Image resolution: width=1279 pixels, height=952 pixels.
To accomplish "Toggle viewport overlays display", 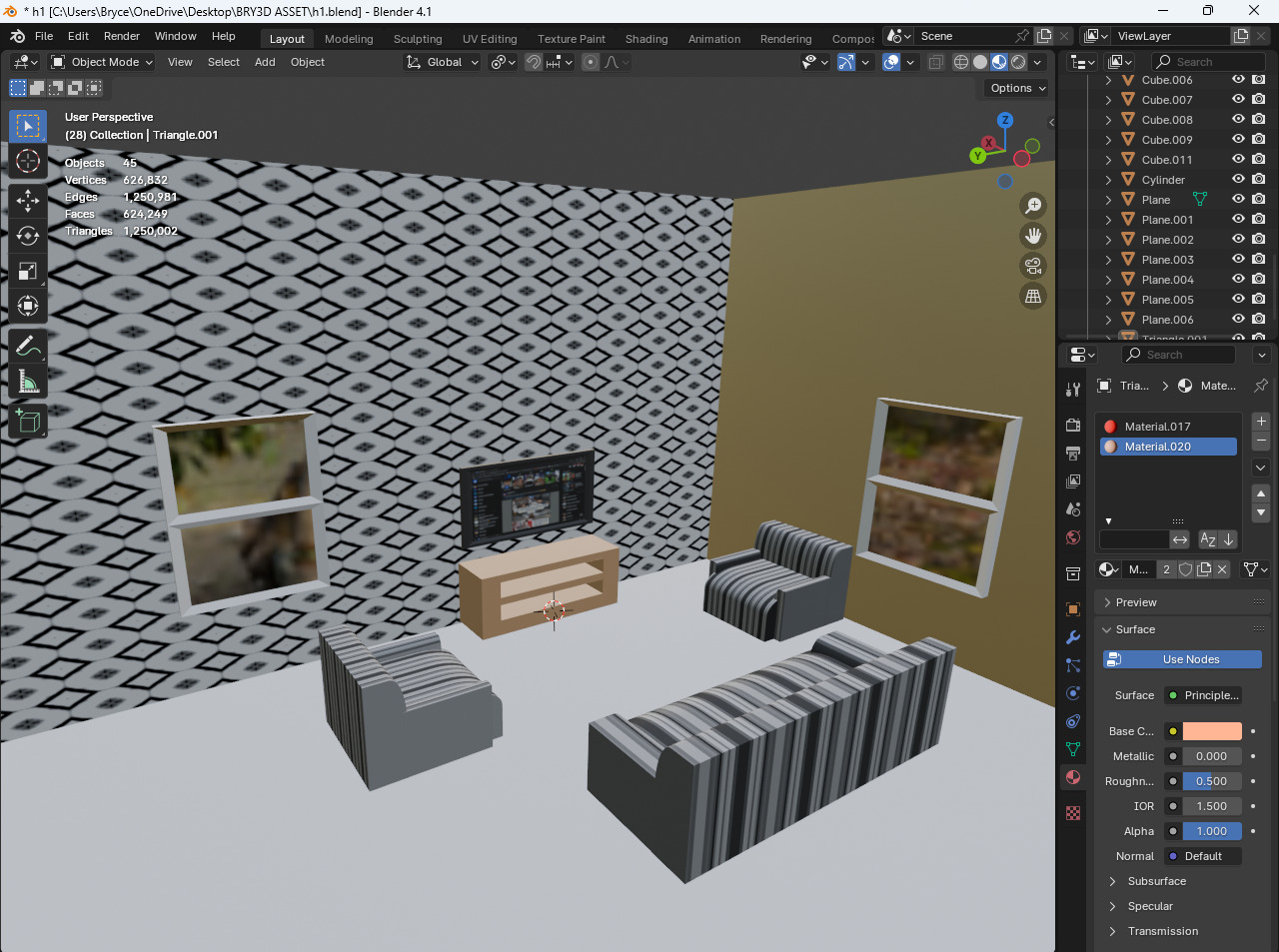I will [x=891, y=62].
